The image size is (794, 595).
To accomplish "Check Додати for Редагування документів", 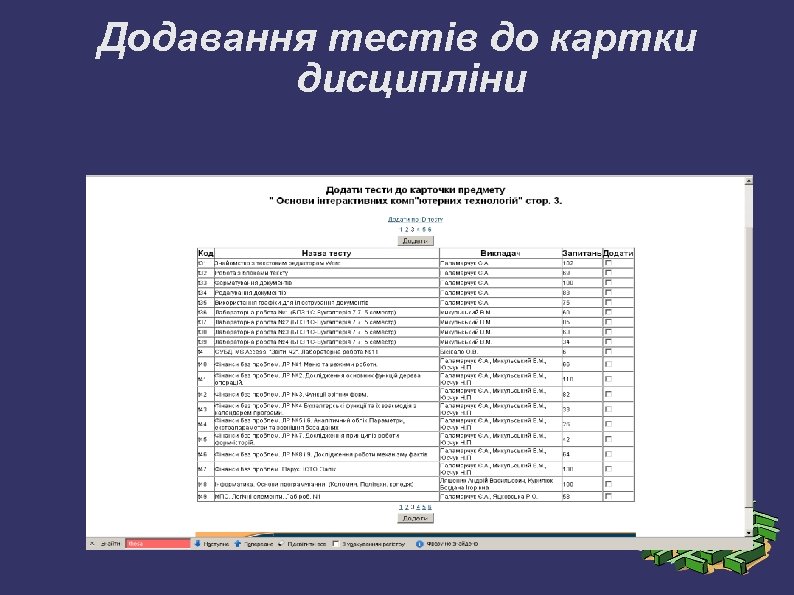I will 608,292.
